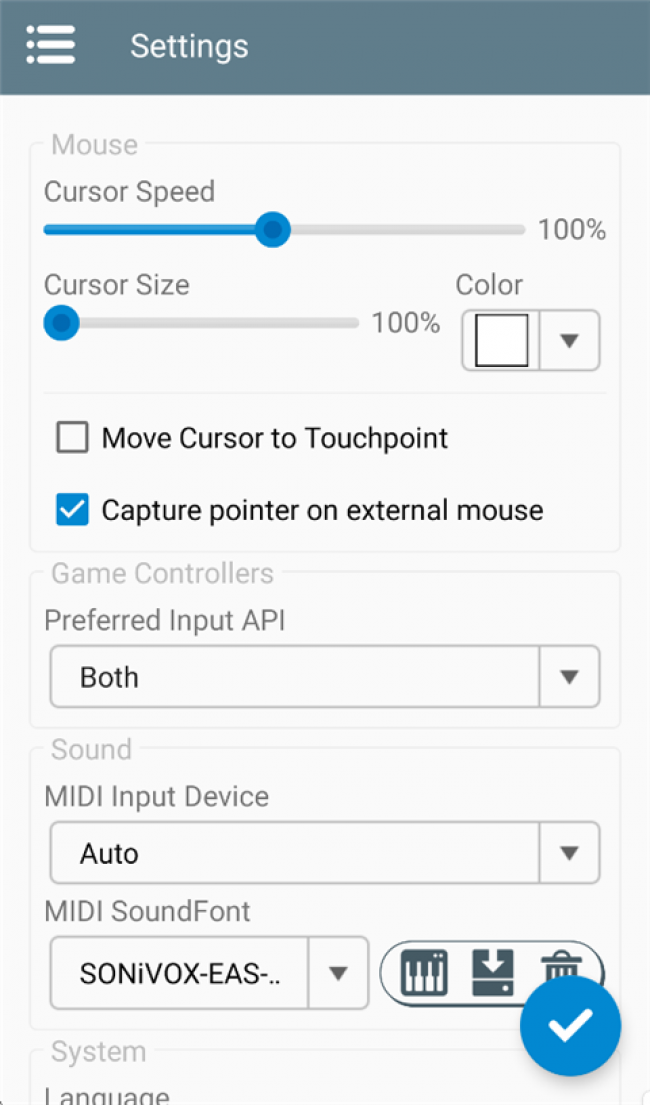Click the SONiVOX-EAS soundfont name field
The height and width of the screenshot is (1105, 650).
click(180, 973)
